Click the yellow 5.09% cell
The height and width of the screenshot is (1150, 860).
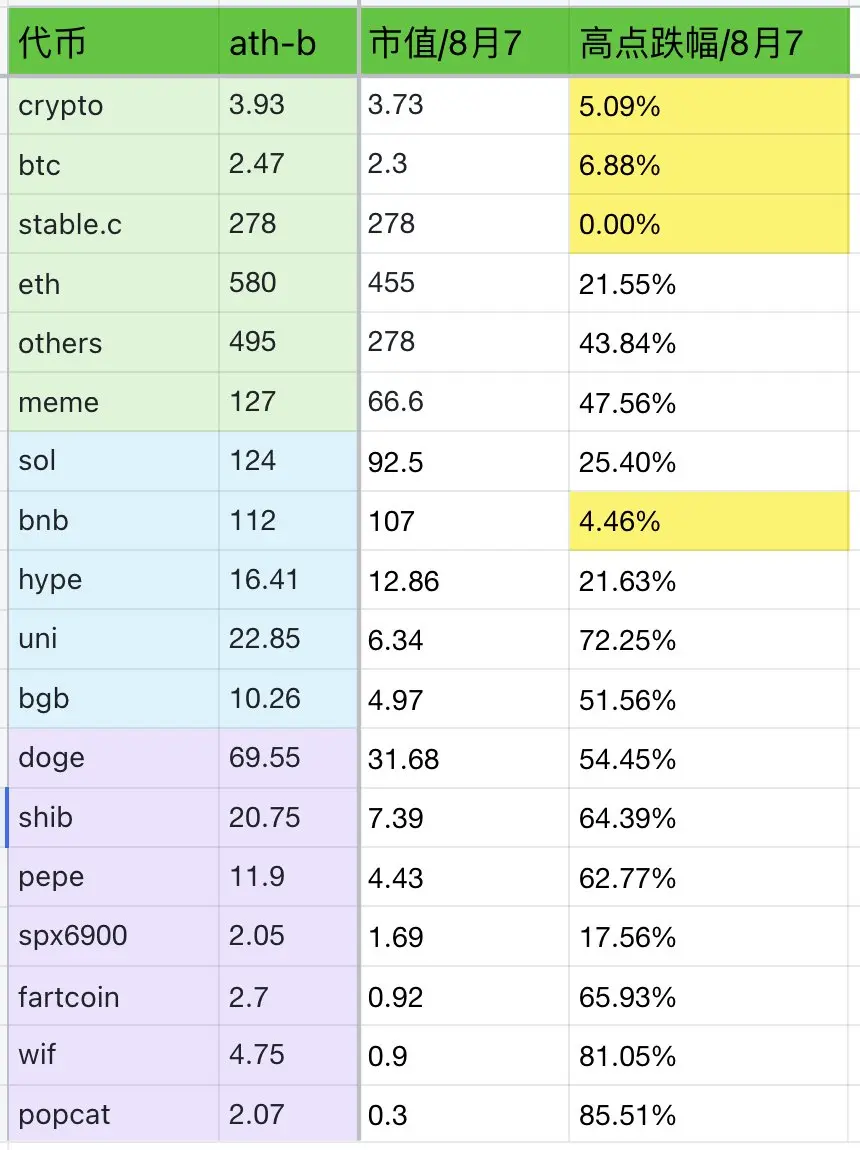709,106
